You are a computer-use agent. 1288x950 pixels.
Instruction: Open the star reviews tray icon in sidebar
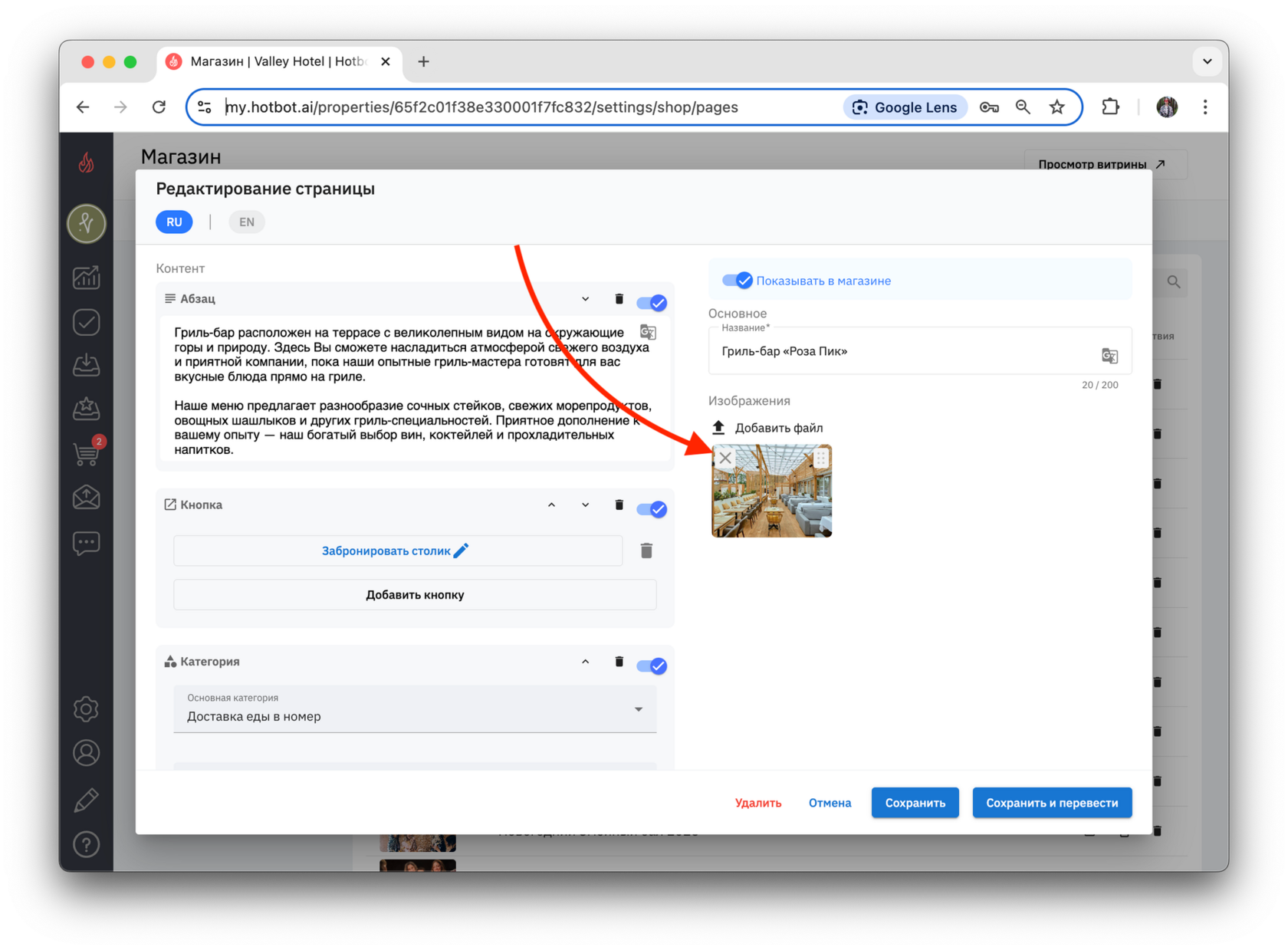87,409
